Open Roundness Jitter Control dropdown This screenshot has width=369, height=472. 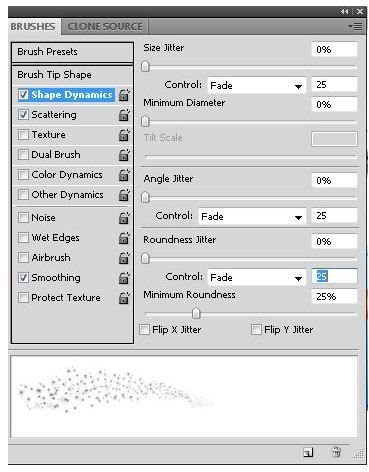point(256,277)
